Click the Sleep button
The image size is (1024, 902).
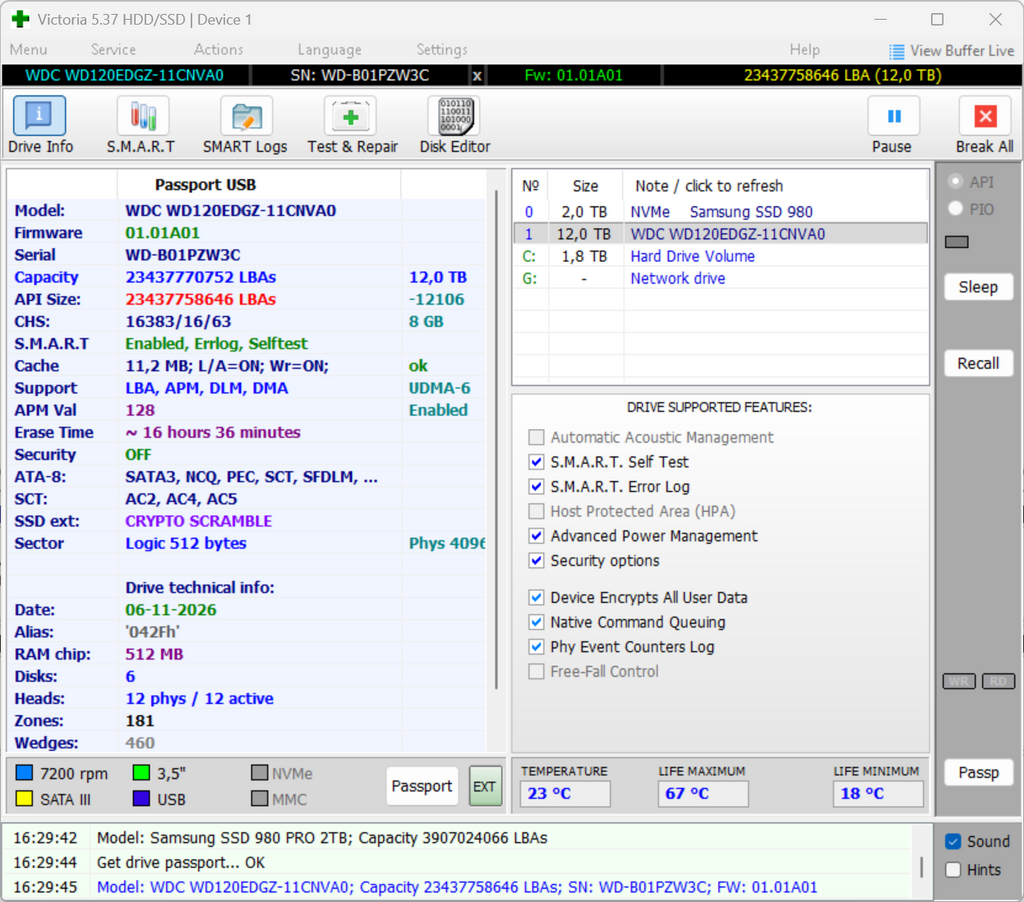click(978, 287)
